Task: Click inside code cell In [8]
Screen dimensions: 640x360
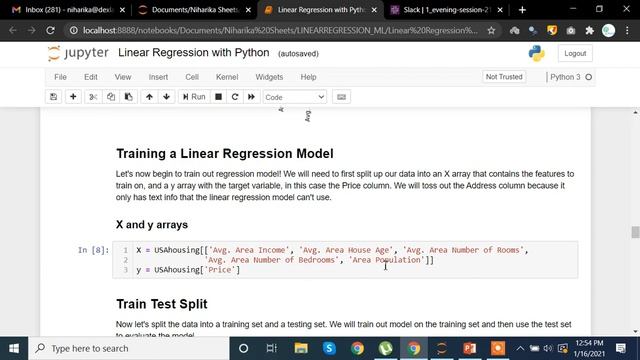Action: coord(345,260)
